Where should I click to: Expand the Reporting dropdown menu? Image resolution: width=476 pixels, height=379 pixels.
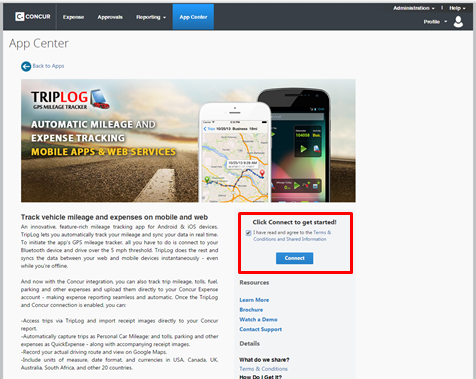coord(151,17)
